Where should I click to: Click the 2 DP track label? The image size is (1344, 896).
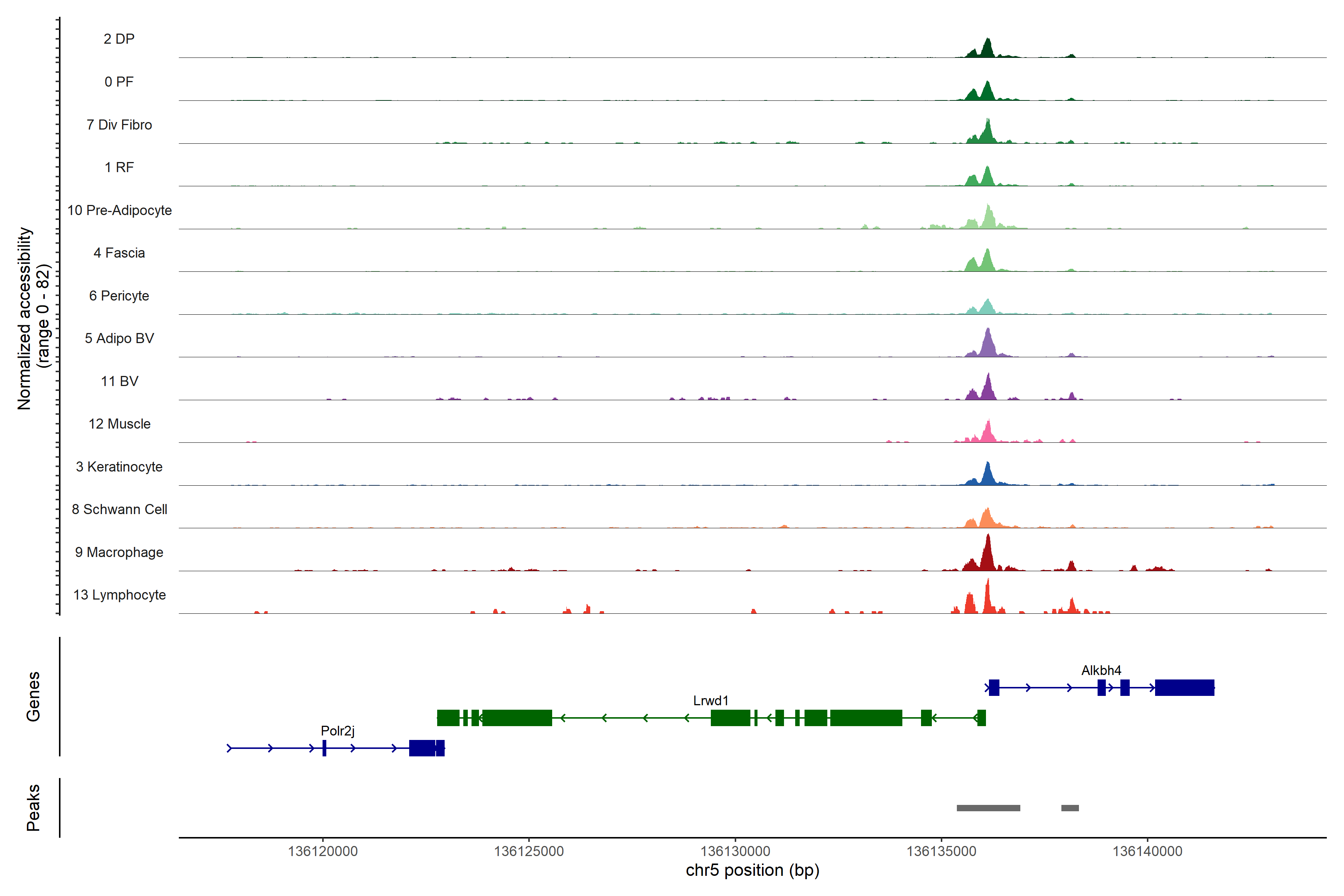point(119,39)
